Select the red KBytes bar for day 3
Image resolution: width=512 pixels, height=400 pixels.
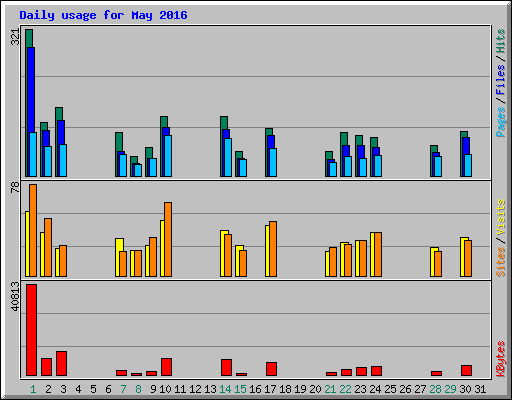61,363
